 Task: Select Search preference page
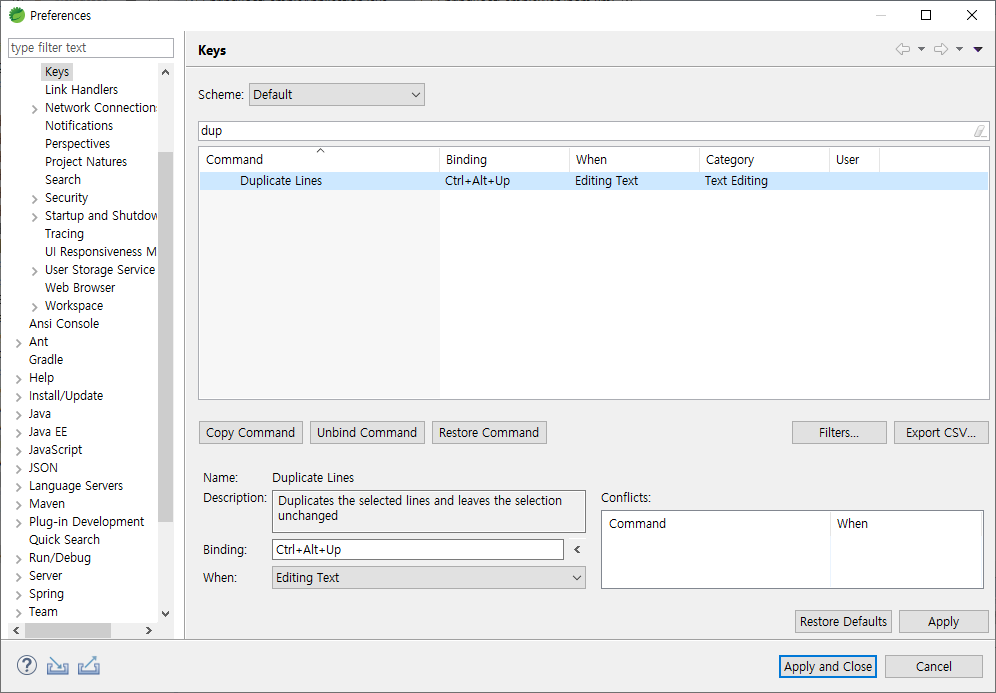(62, 180)
